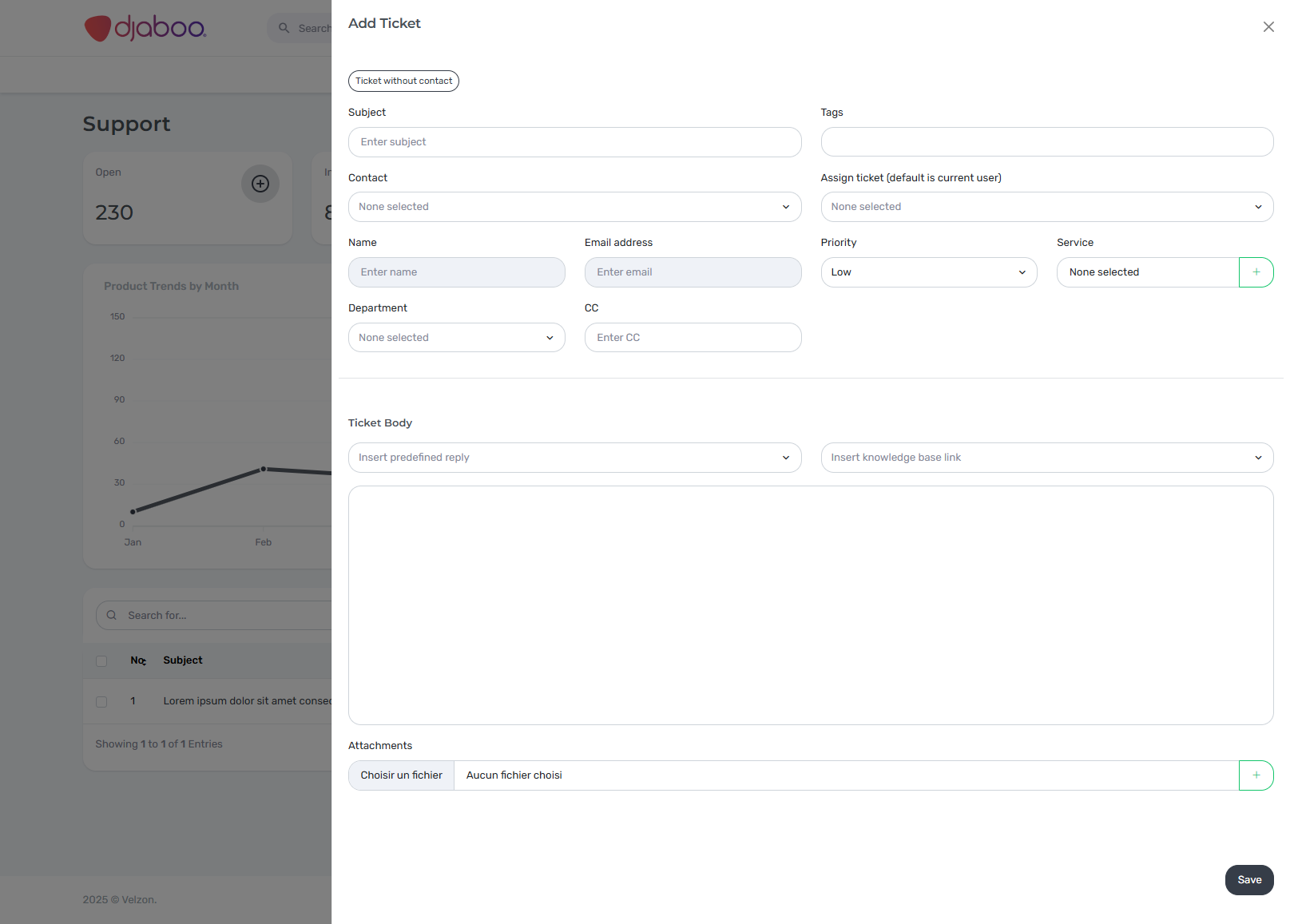This screenshot has width=1290, height=924.
Task: Open the Priority dropdown showing Low
Action: tap(928, 272)
